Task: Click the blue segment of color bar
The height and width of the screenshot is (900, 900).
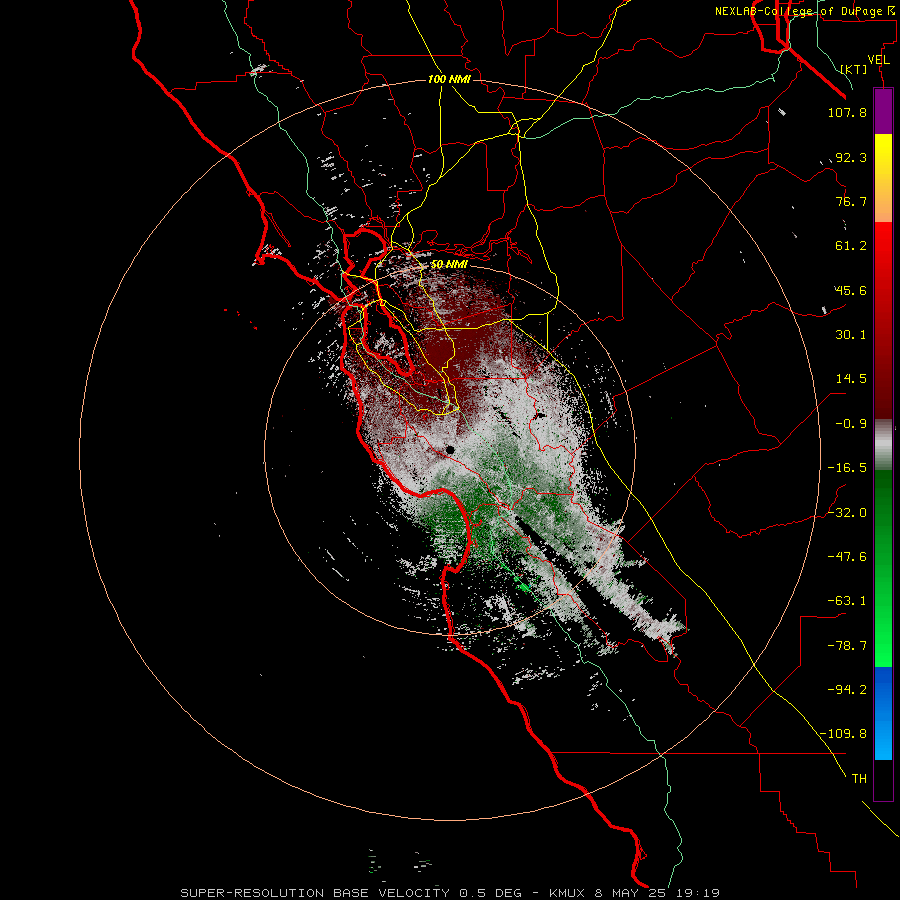Action: (x=883, y=713)
